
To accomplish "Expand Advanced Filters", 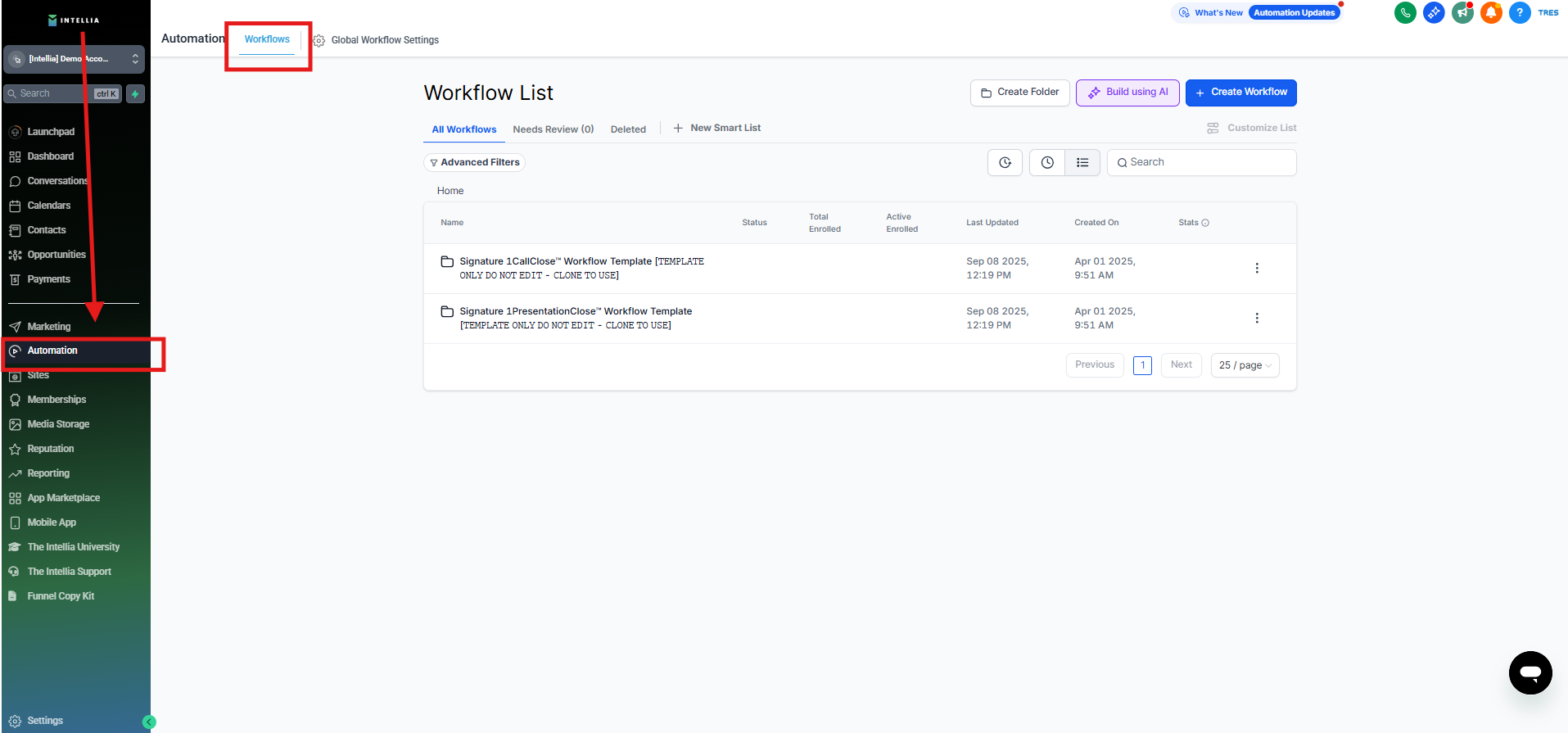I will (474, 163).
